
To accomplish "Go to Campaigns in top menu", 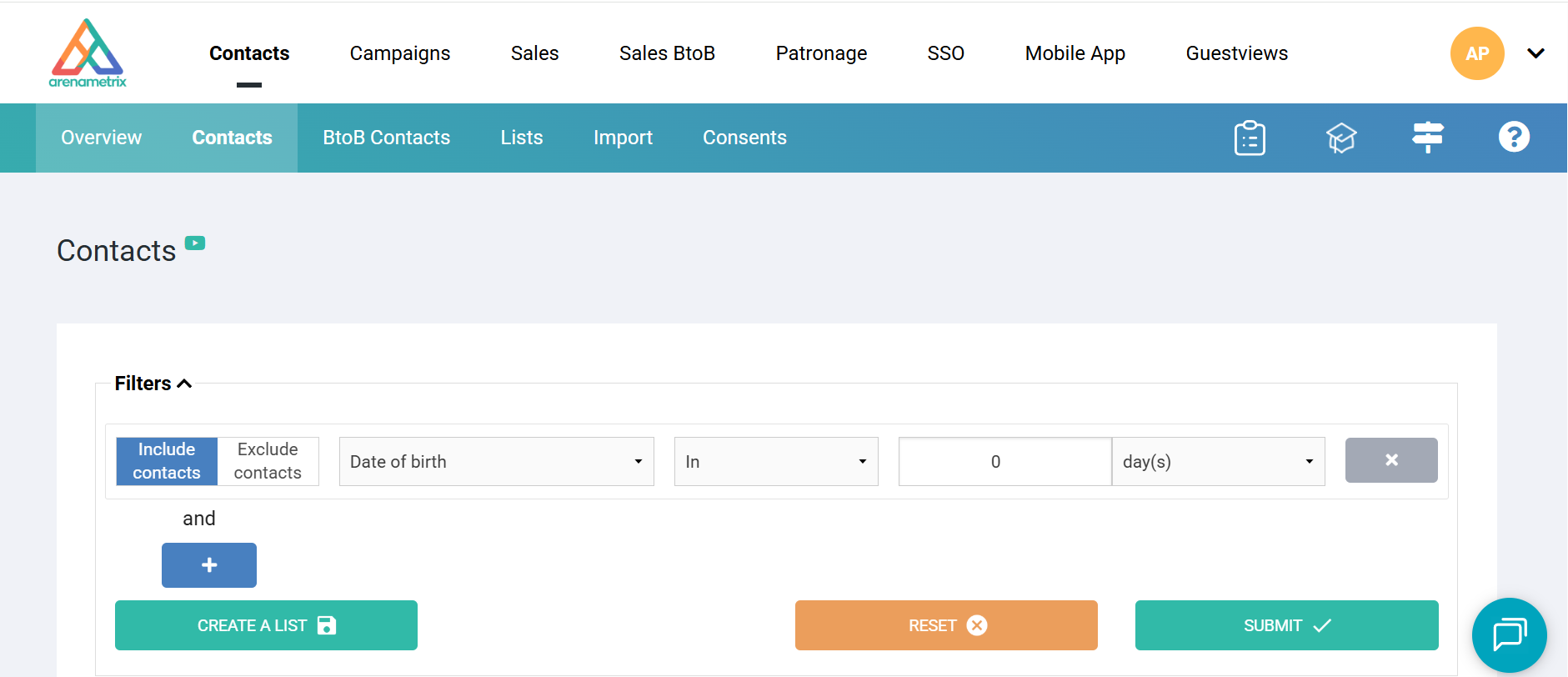I will (399, 53).
